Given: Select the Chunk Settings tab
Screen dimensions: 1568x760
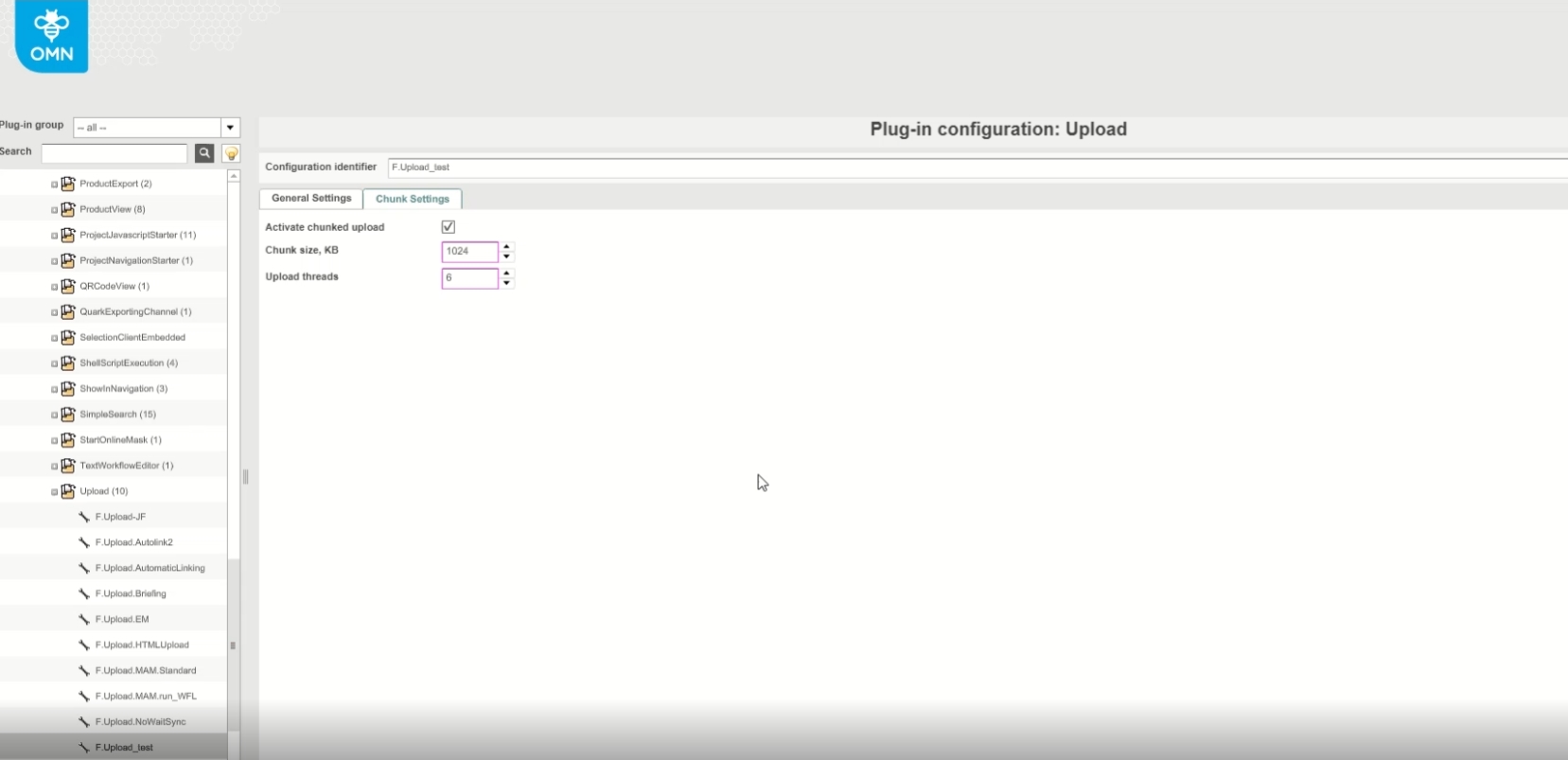Looking at the screenshot, I should coord(413,199).
